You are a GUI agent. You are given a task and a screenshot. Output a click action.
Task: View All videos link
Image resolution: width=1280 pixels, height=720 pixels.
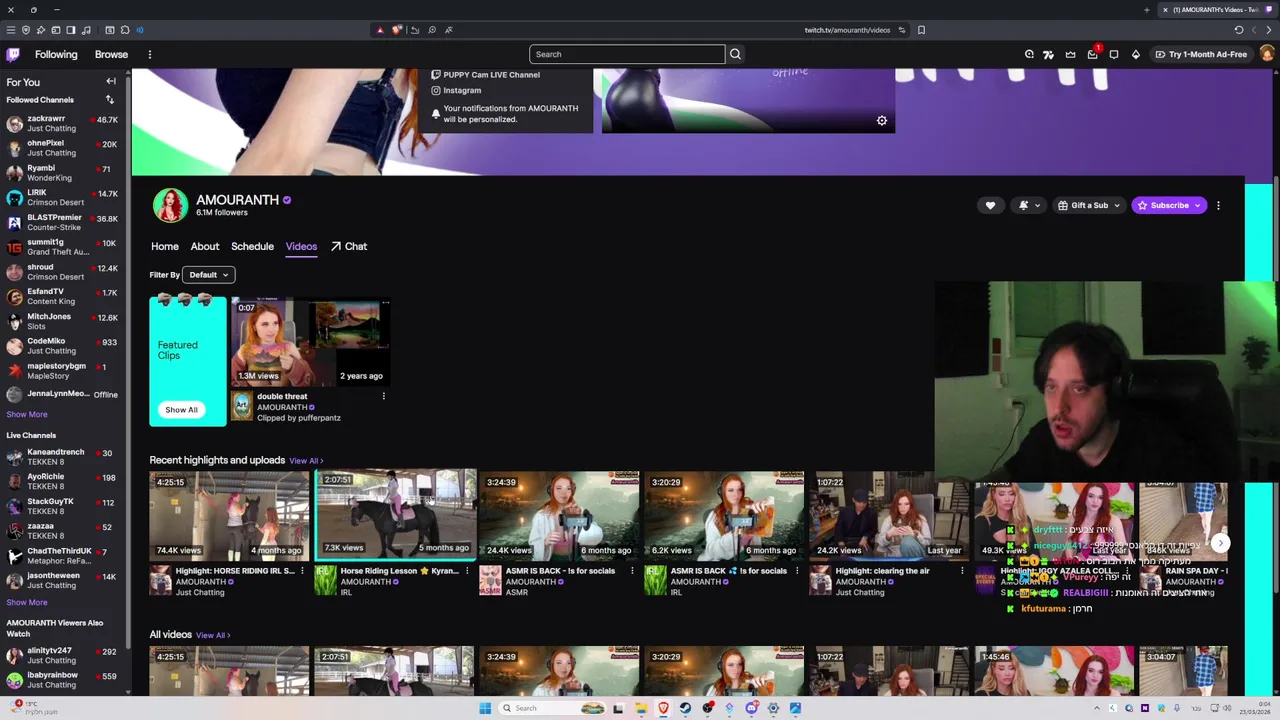pyautogui.click(x=213, y=635)
